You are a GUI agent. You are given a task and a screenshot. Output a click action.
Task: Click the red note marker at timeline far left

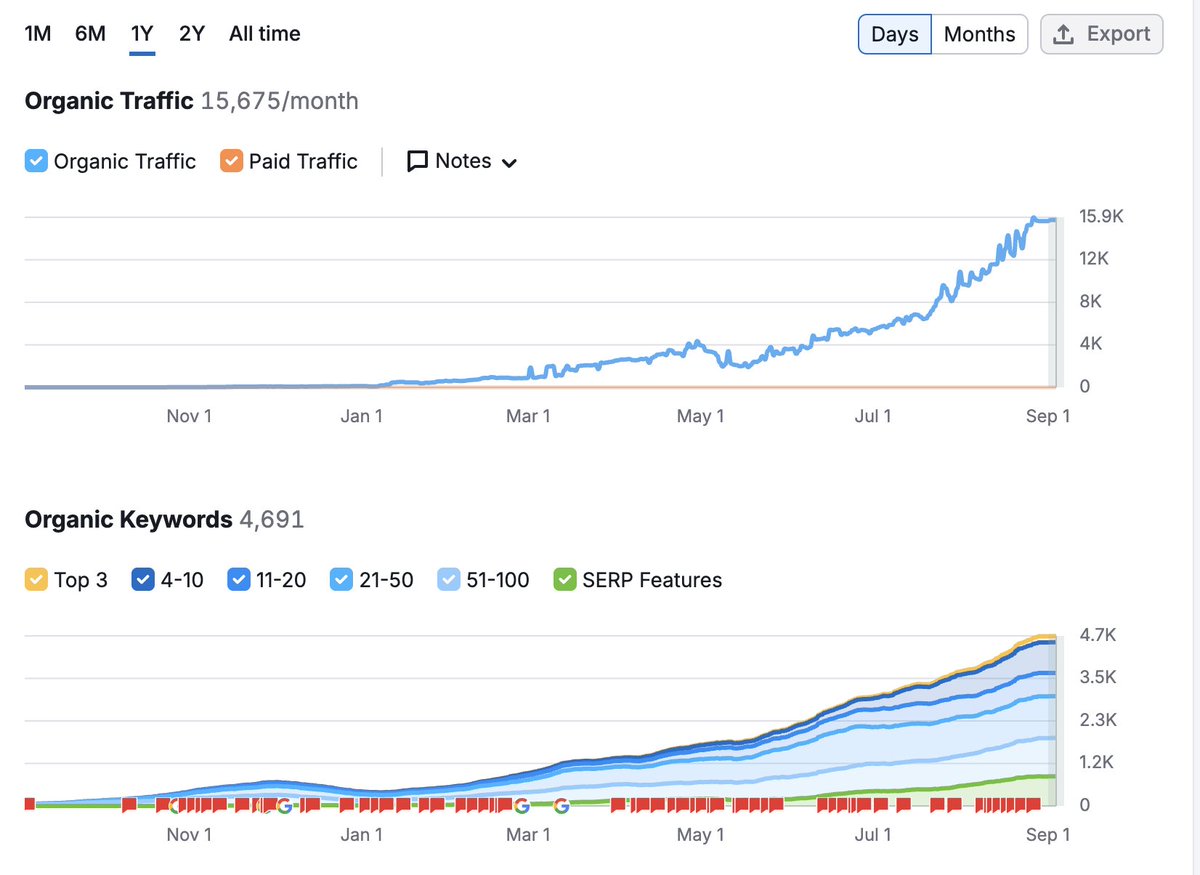(30, 804)
